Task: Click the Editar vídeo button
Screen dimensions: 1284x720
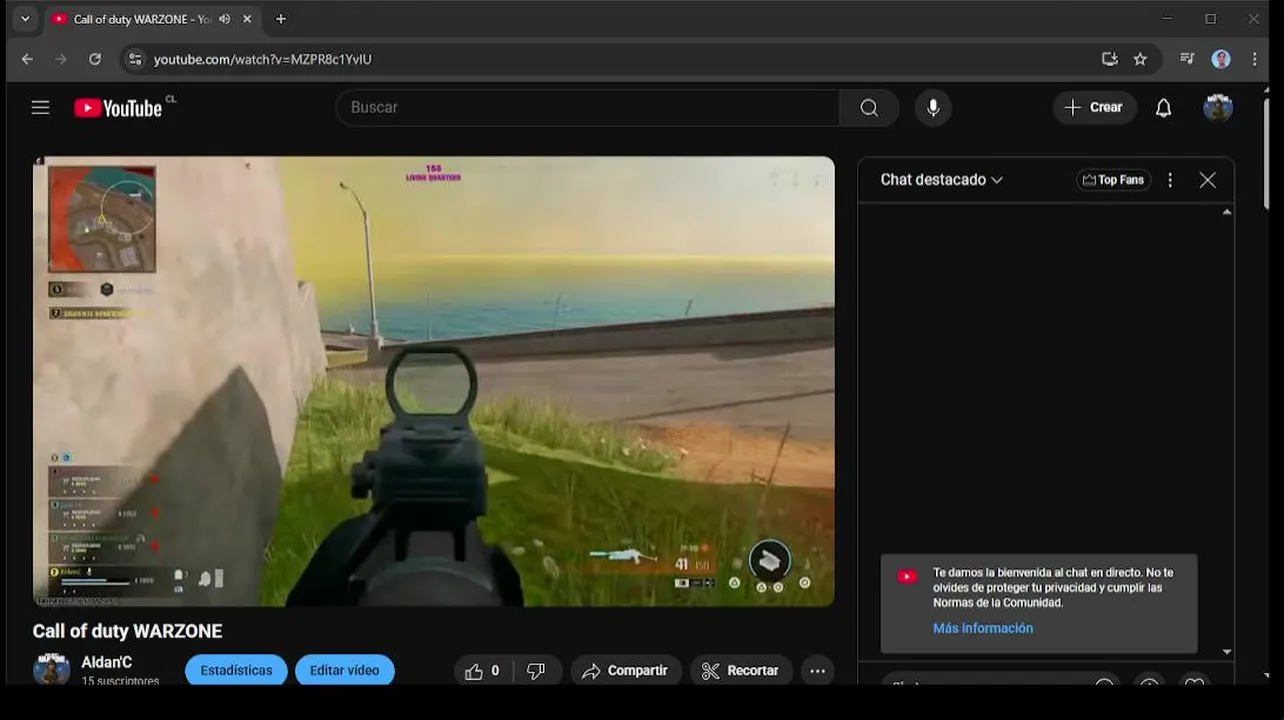Action: click(x=344, y=670)
